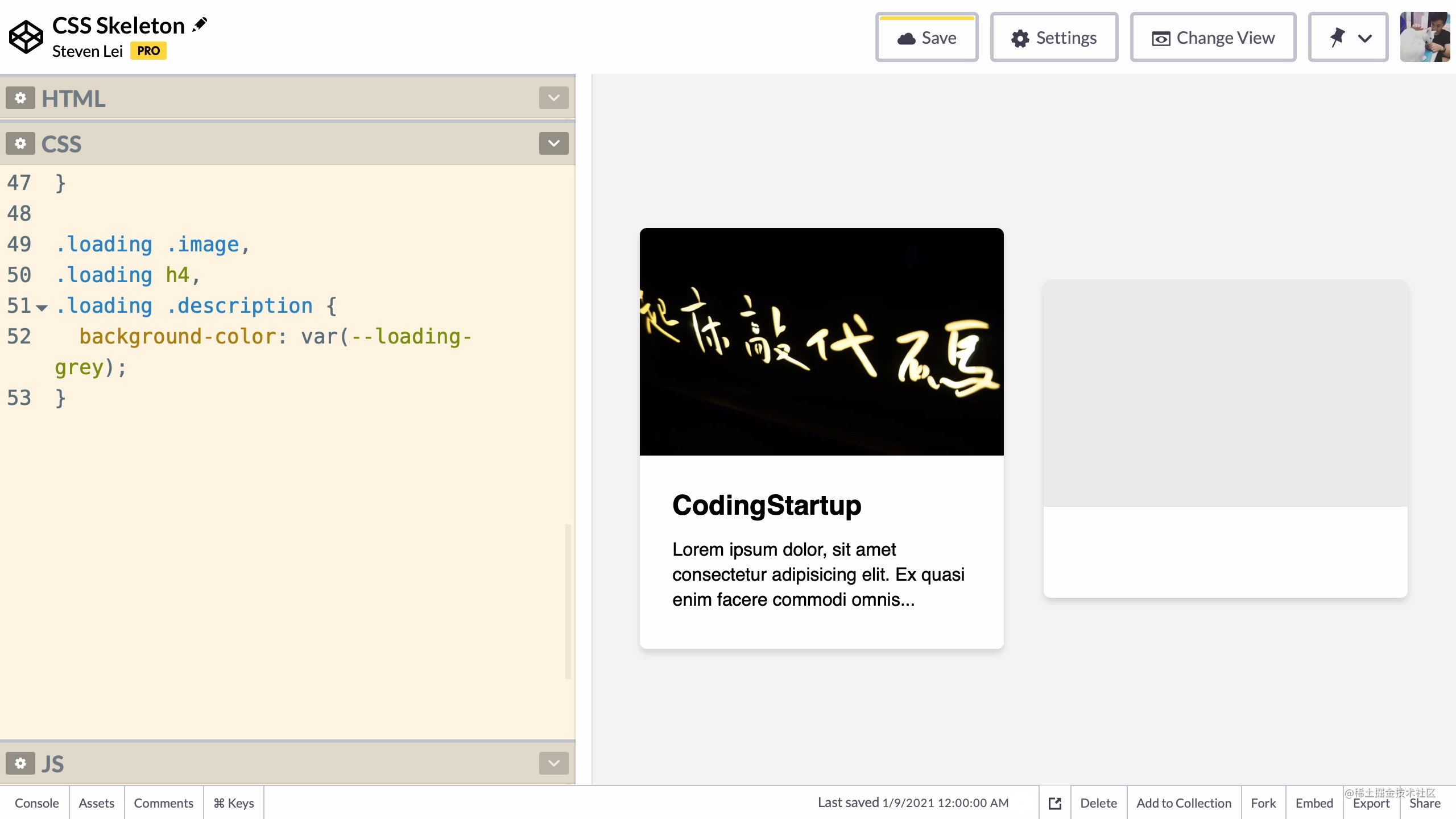Show the Keys shortcuts menu
This screenshot has width=1456, height=819.
click(x=234, y=803)
